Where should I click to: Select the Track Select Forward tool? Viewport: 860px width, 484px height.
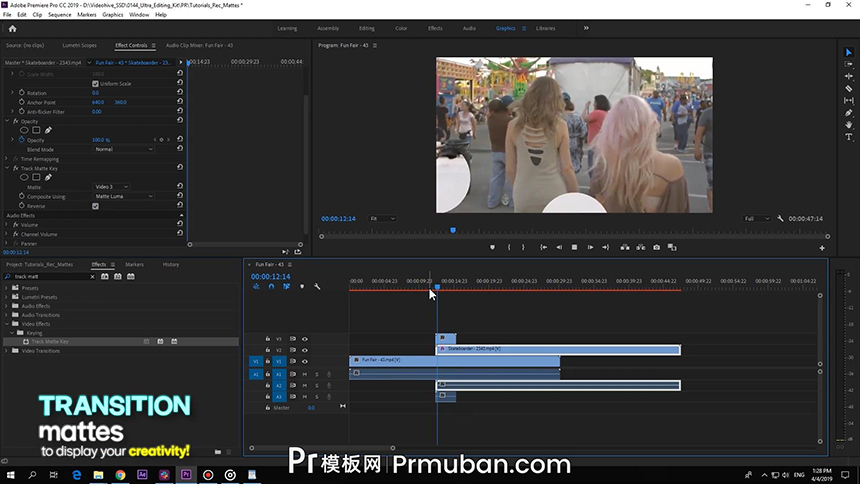click(848, 64)
